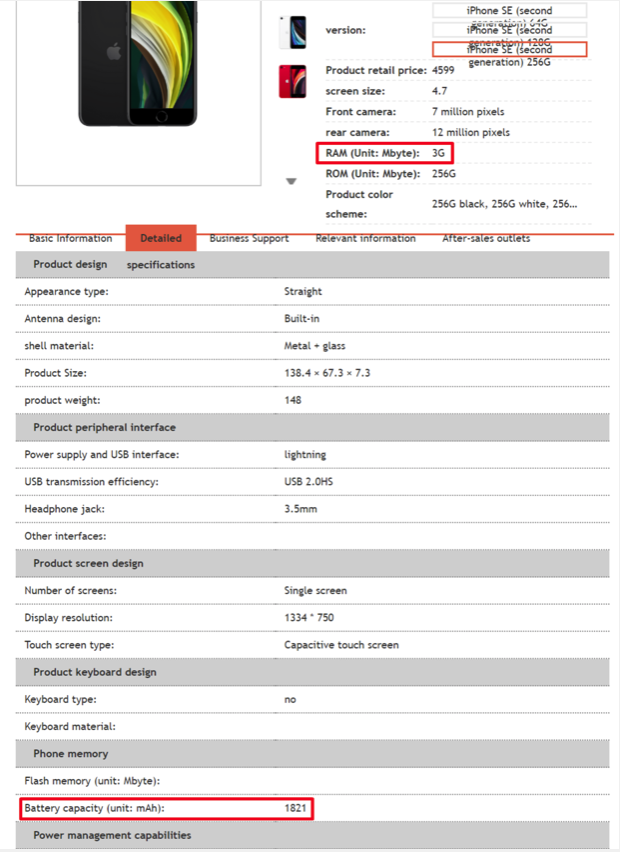Click the Product screen design header
This screenshot has height=852, width=620.
point(88,563)
